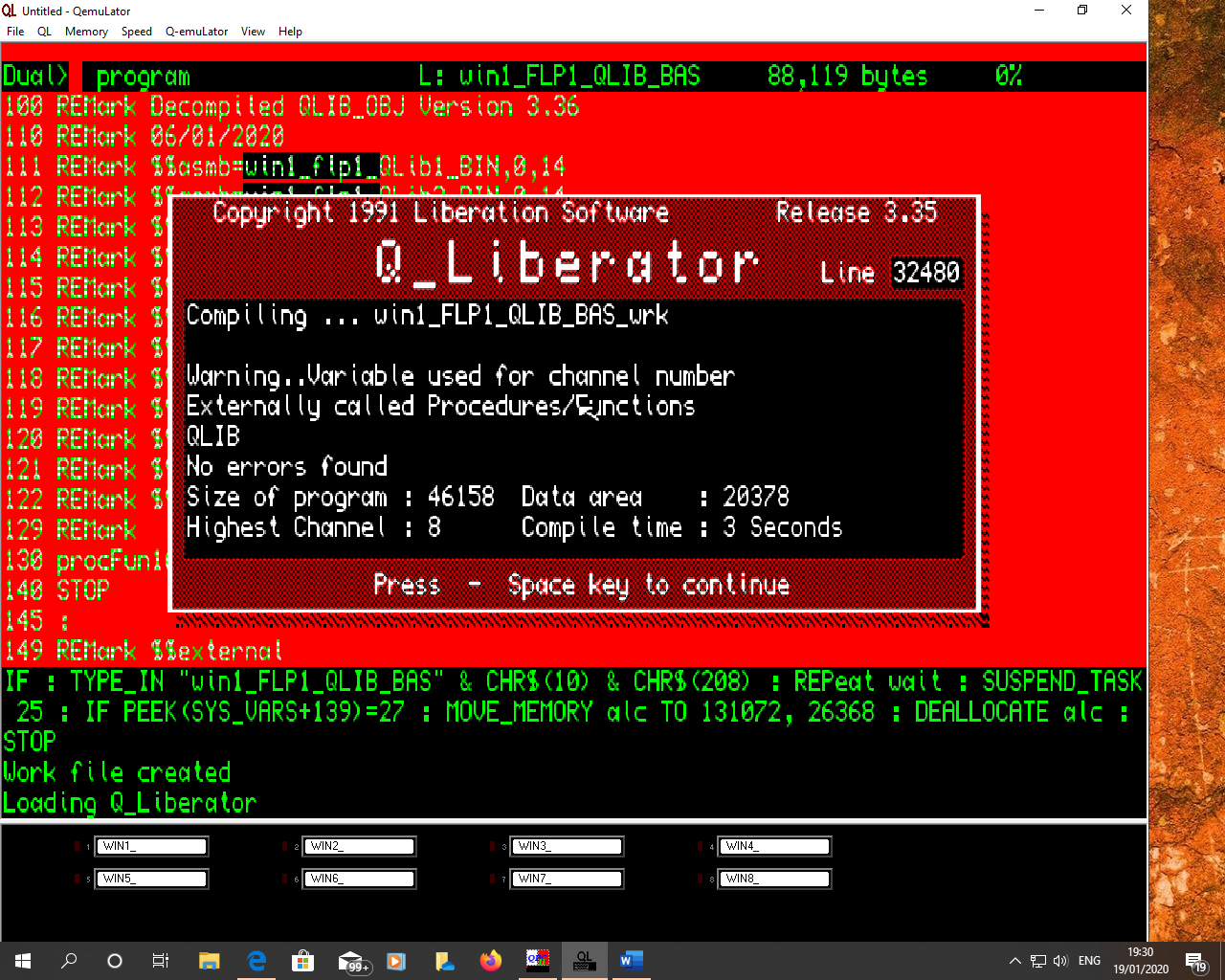This screenshot has width=1225, height=980.
Task: Open Cortana from the taskbar
Action: point(115,961)
